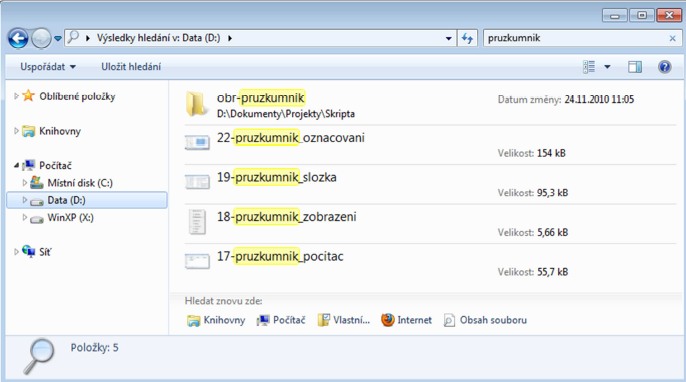The image size is (686, 382).
Task: Refresh the search results in the address bar
Action: coord(467,39)
